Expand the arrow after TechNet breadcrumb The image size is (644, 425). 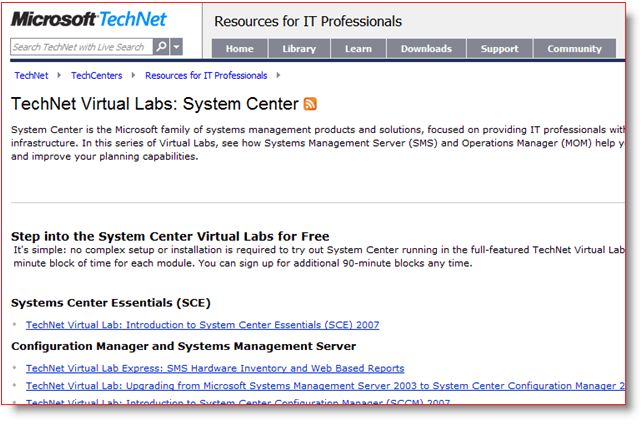[59, 75]
